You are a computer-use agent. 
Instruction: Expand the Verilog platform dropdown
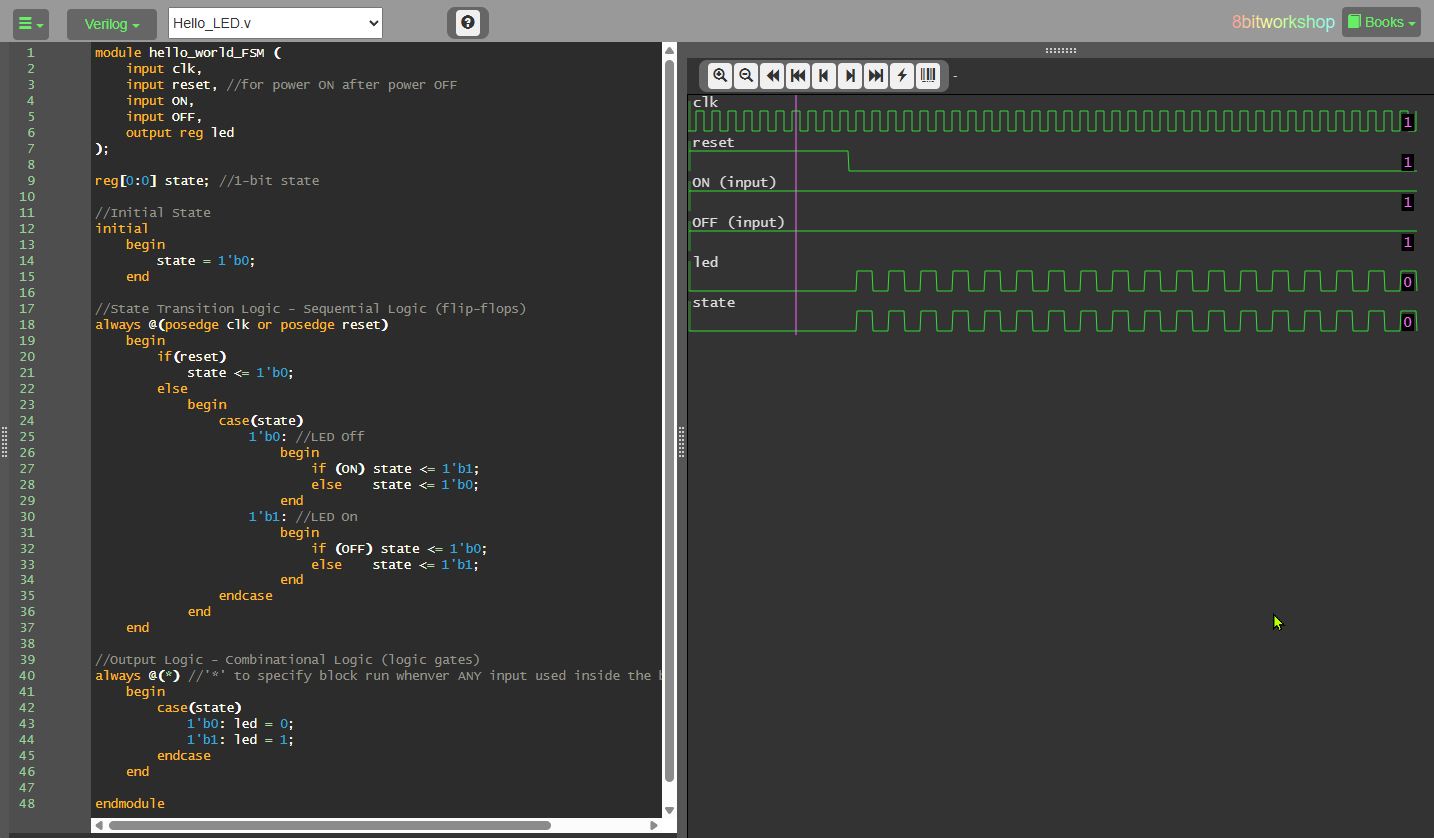point(111,23)
